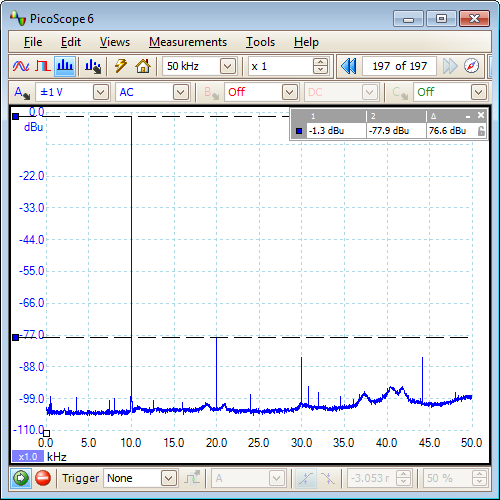Click the zoom factor x 1 stepper
Screen dimensions: 500x500
(320, 66)
